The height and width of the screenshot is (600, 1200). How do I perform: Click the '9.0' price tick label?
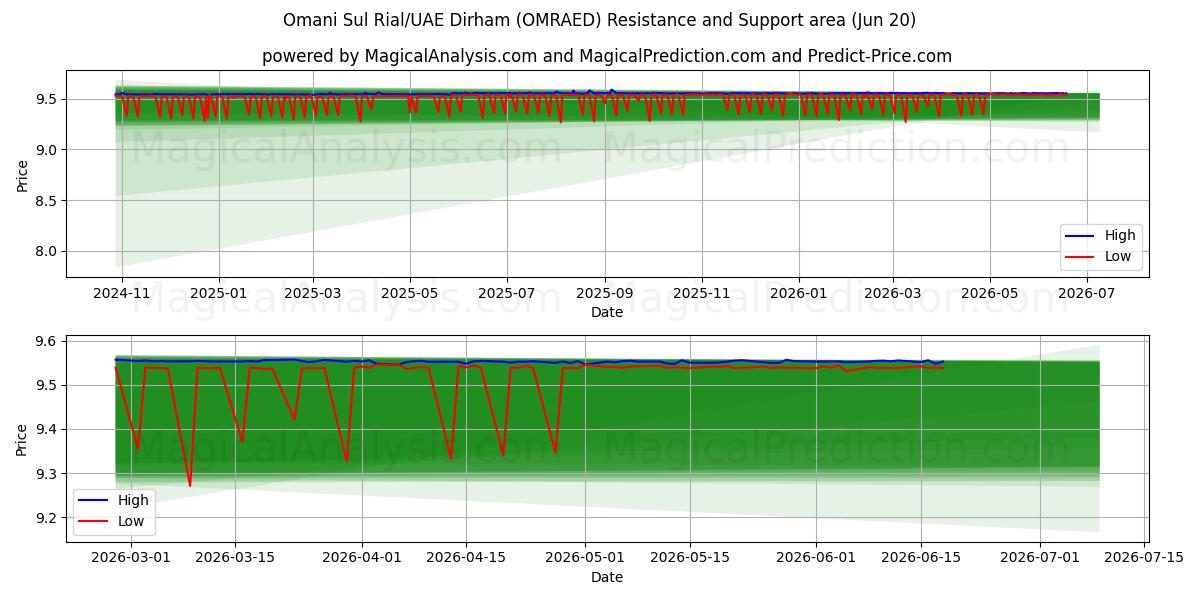(x=49, y=150)
